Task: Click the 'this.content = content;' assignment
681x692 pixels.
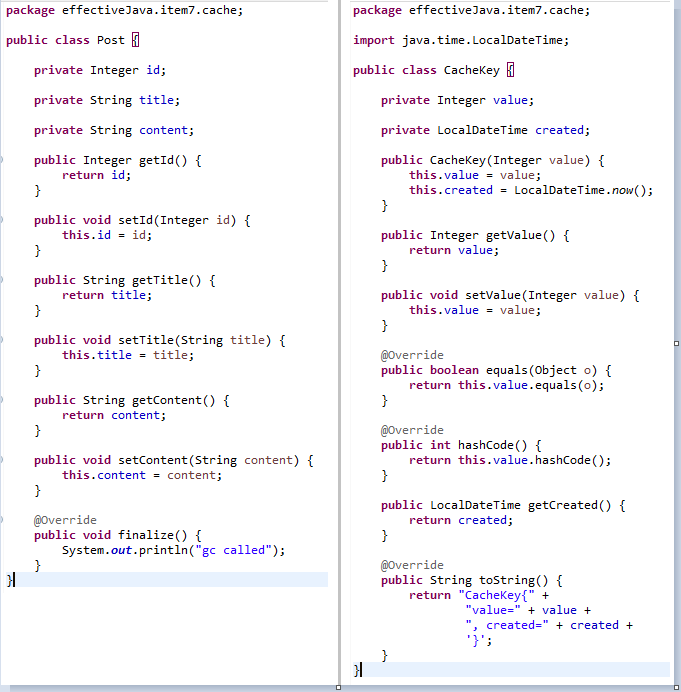Action: 142,475
